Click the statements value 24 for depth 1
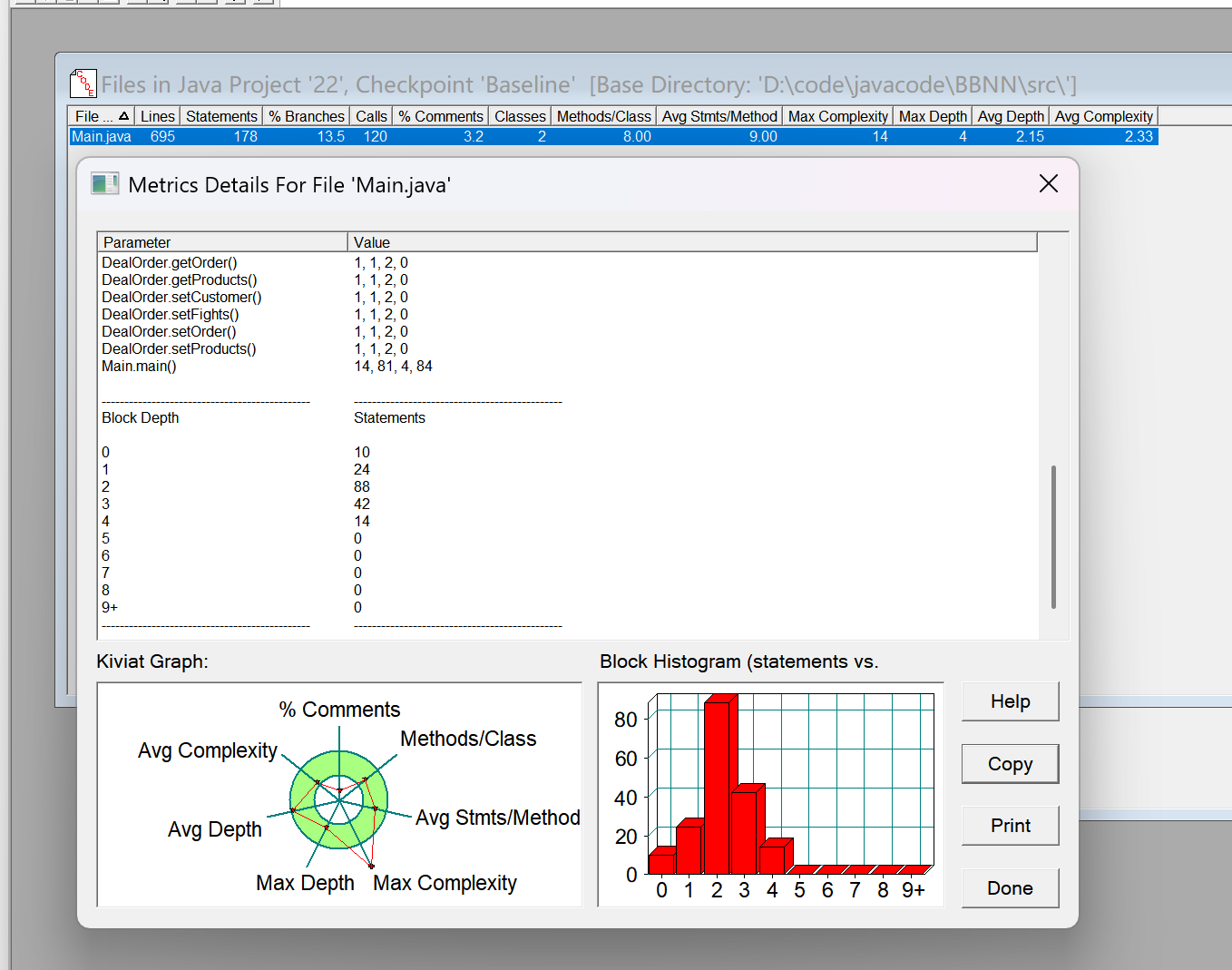This screenshot has height=970, width=1232. point(362,469)
